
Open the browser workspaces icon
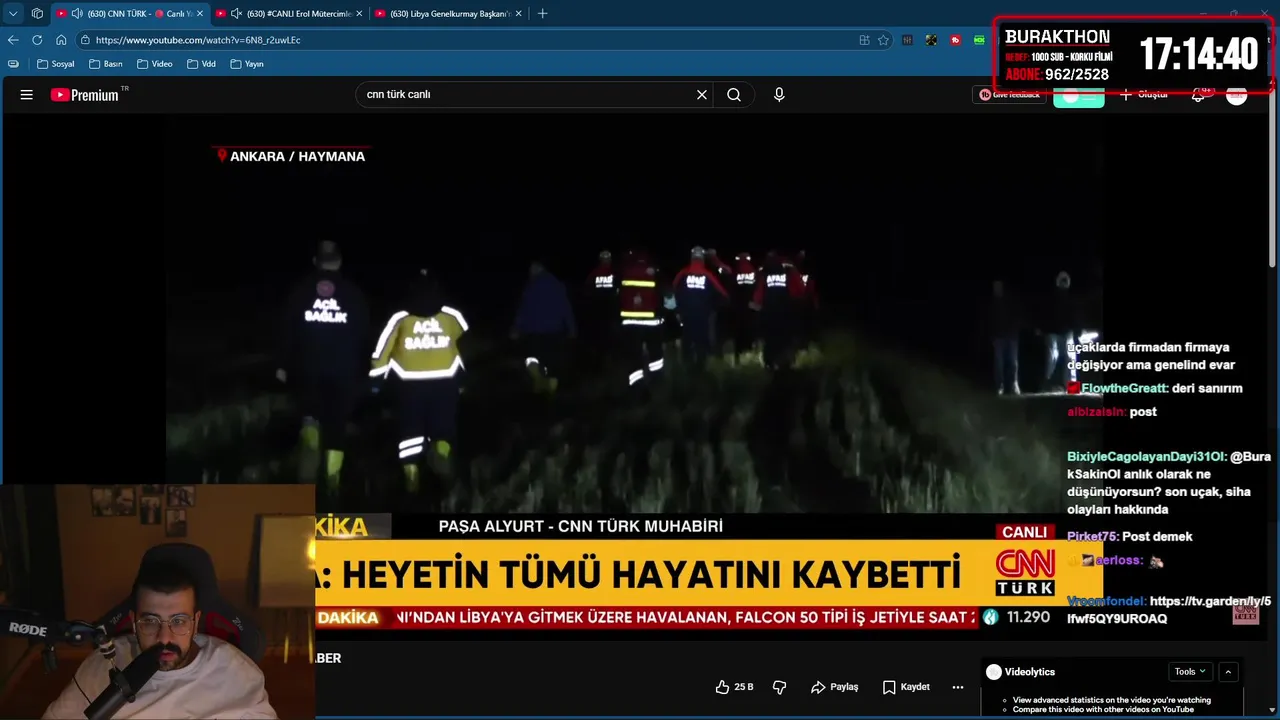(x=37, y=13)
